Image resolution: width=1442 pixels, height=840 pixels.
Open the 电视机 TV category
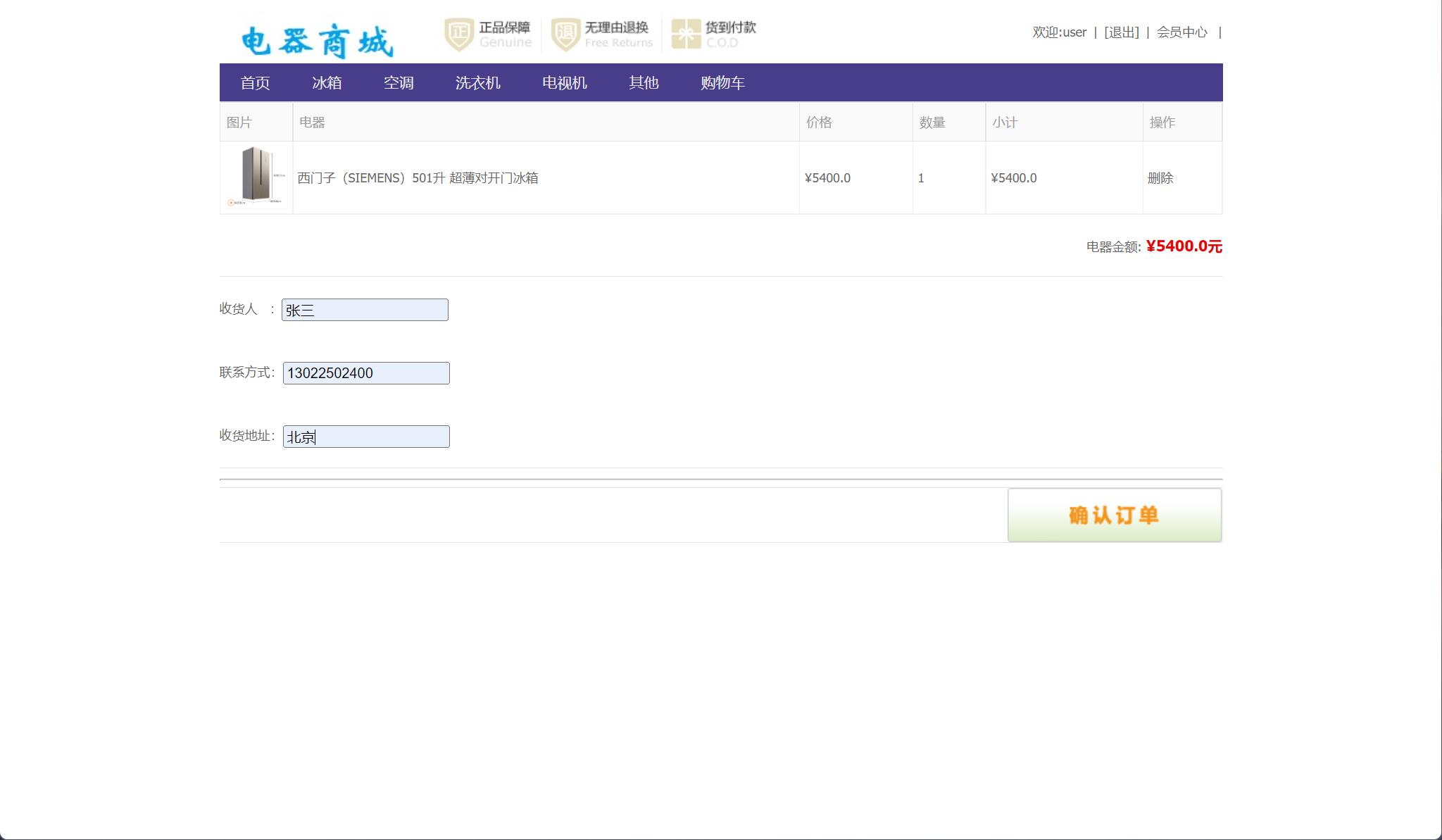(565, 82)
